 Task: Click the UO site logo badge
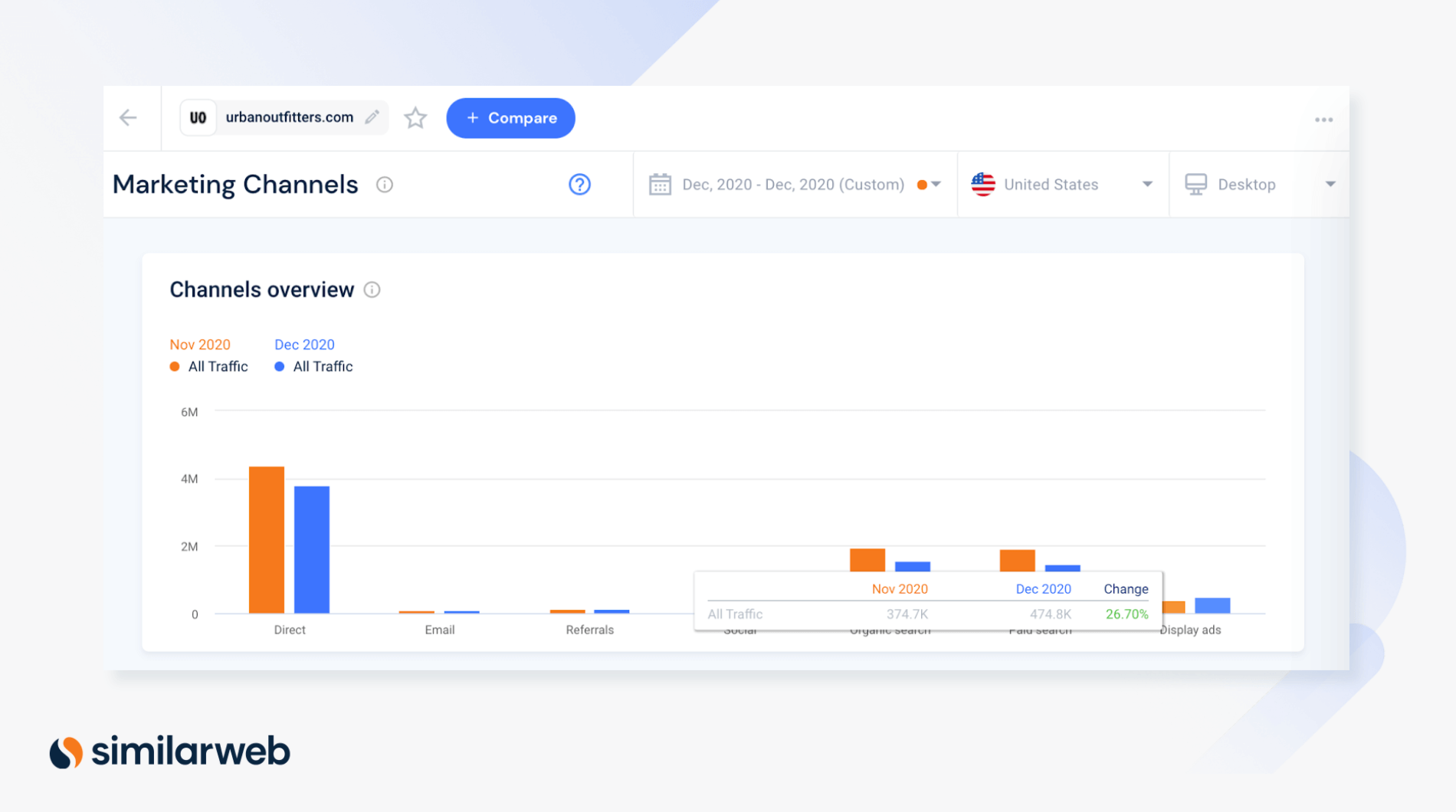coord(198,117)
